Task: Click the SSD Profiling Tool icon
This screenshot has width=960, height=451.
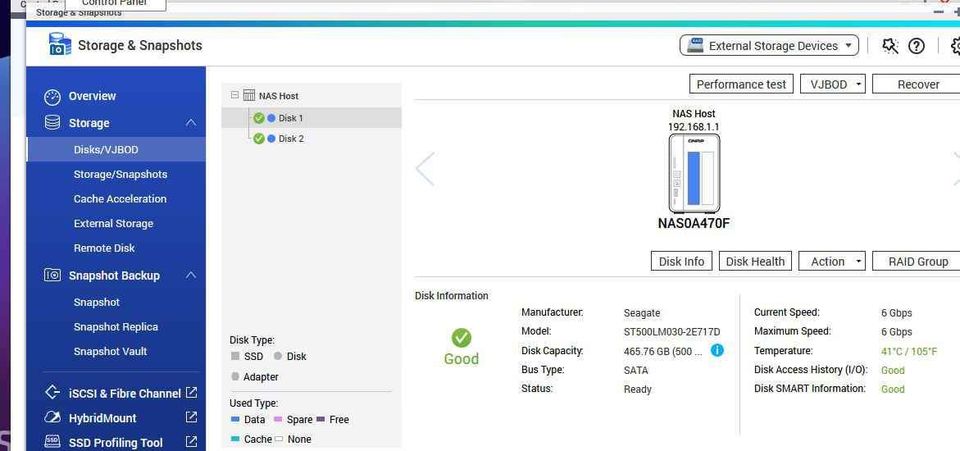Action: (x=53, y=442)
